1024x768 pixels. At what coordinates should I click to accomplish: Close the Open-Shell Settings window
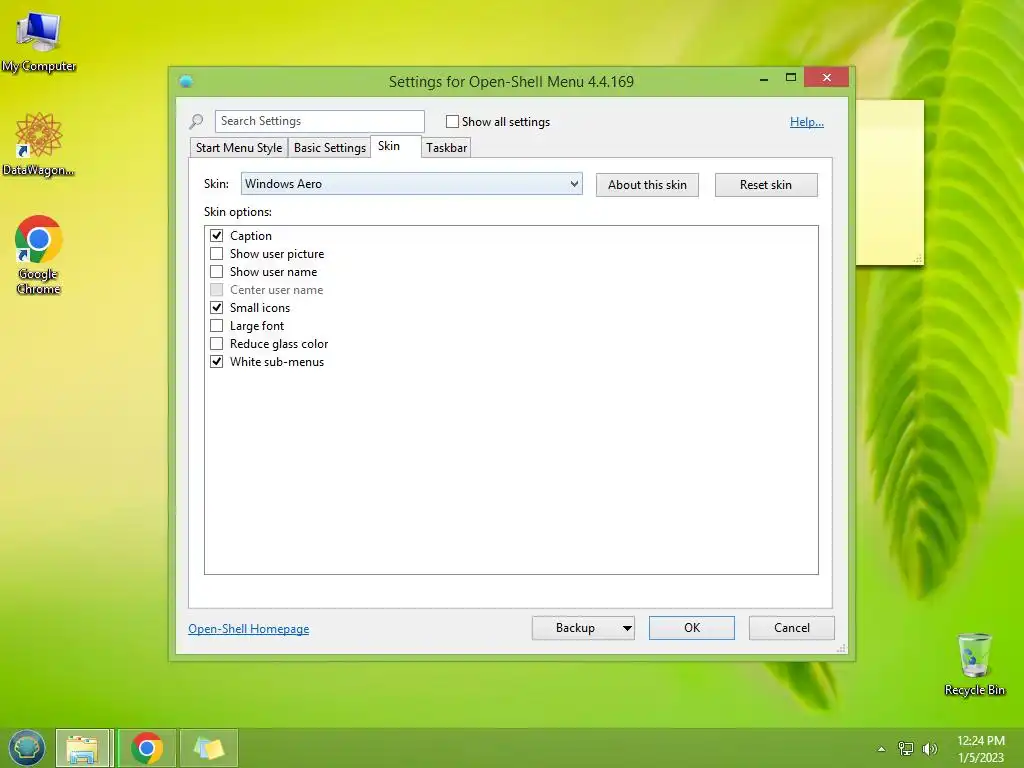pos(827,77)
